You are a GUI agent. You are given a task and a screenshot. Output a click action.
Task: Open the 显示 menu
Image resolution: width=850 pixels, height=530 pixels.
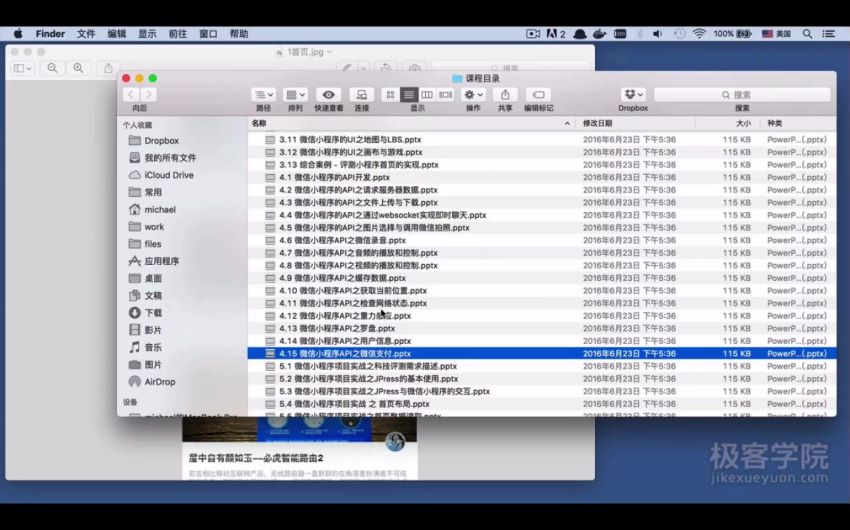[x=147, y=34]
